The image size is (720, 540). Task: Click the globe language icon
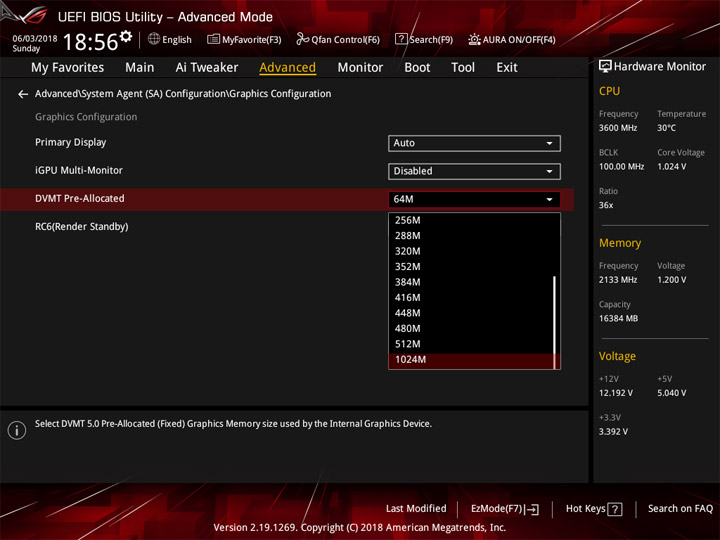pyautogui.click(x=154, y=39)
